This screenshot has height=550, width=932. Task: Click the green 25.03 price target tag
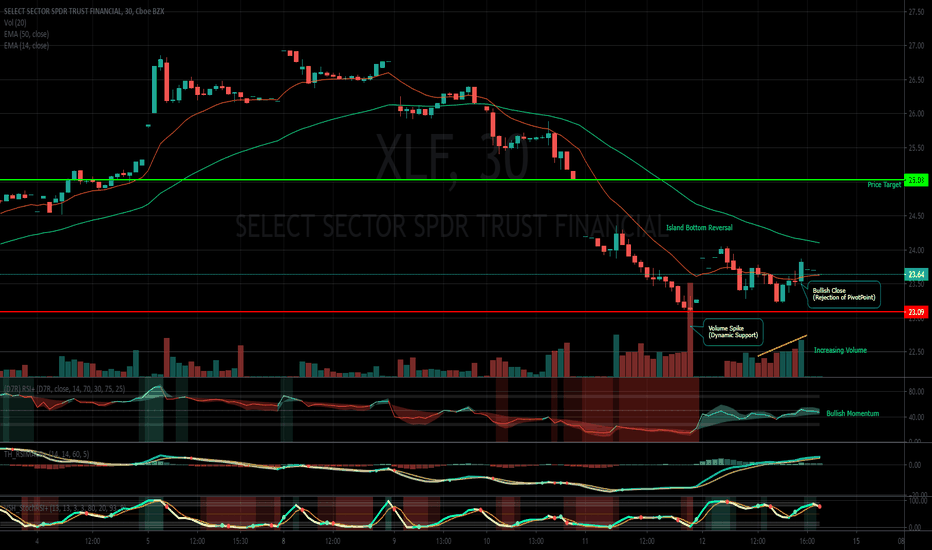916,180
